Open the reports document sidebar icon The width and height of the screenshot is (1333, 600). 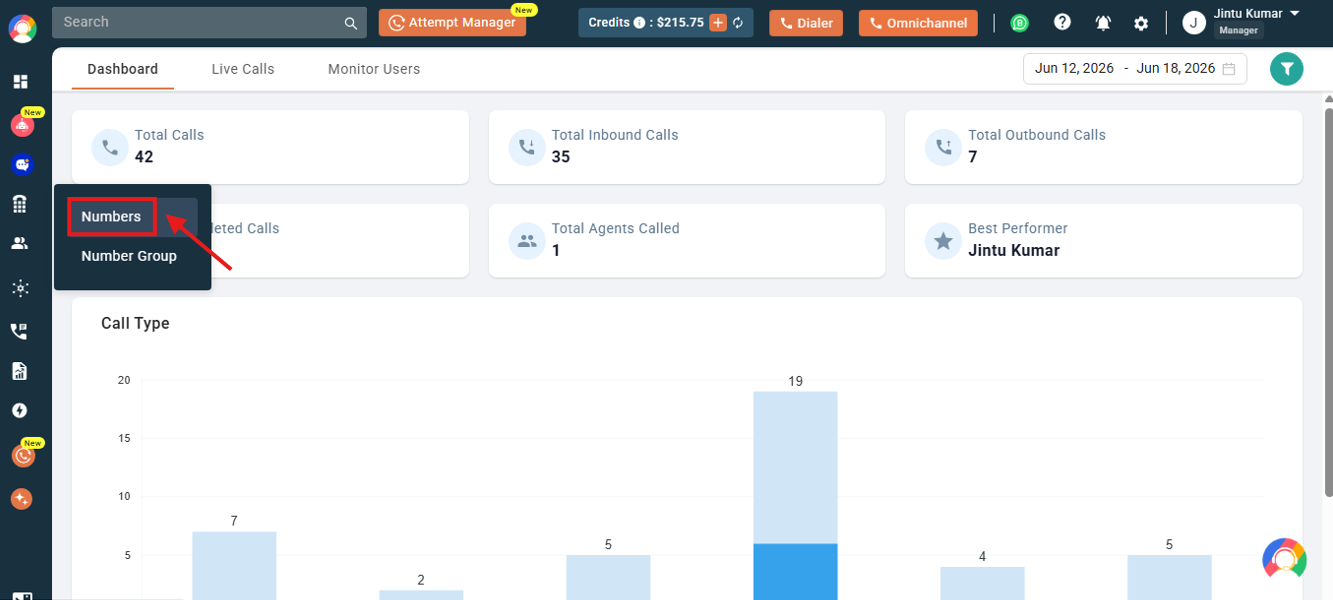20,371
